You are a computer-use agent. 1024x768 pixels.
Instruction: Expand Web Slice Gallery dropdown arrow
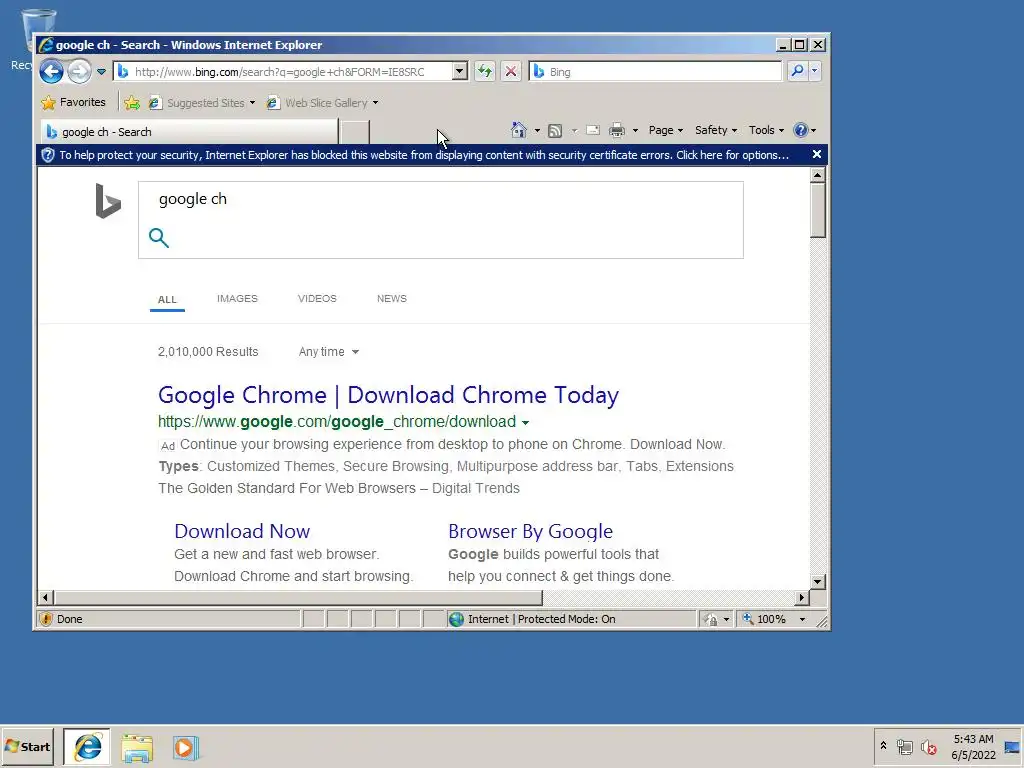pyautogui.click(x=376, y=103)
